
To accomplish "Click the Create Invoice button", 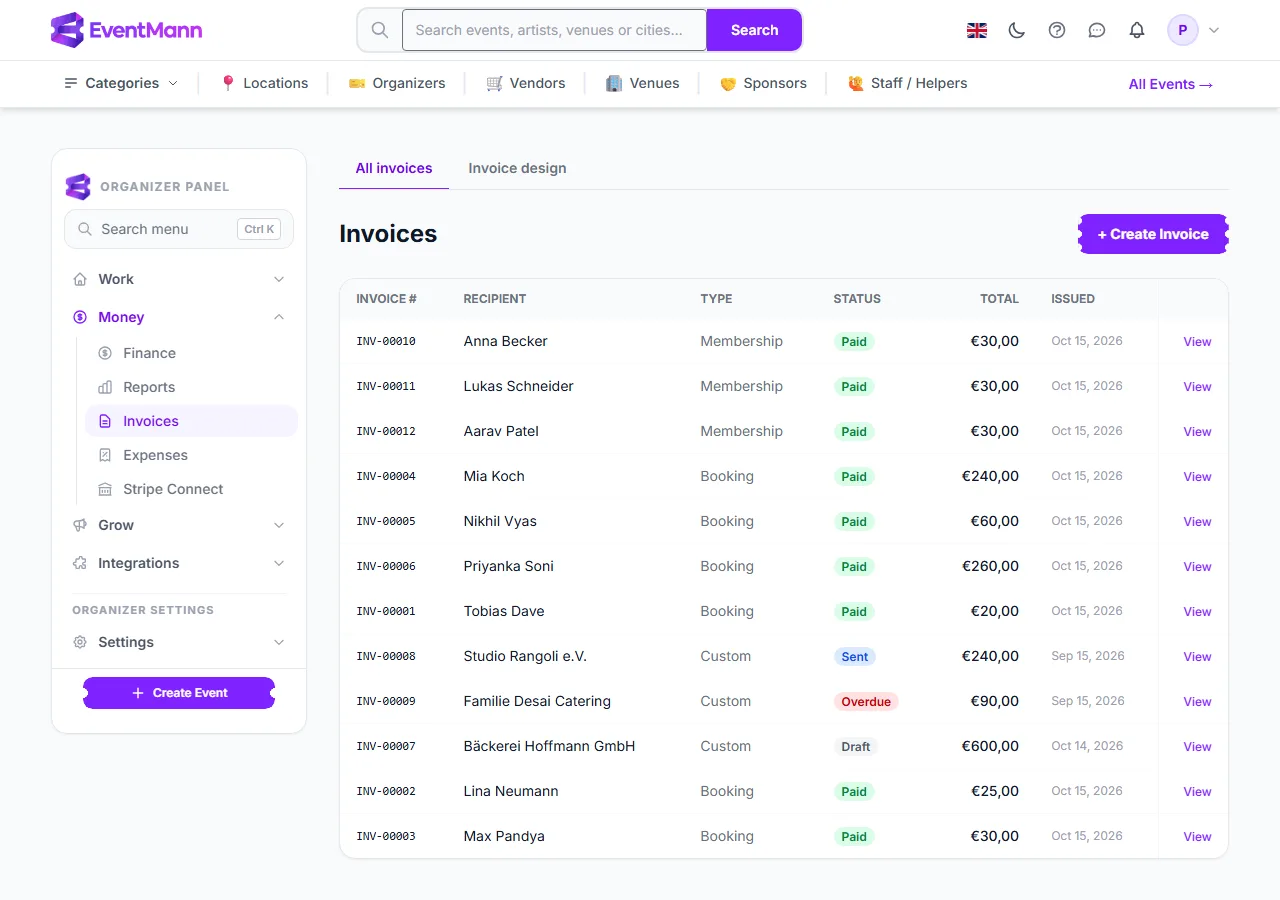I will tap(1153, 234).
